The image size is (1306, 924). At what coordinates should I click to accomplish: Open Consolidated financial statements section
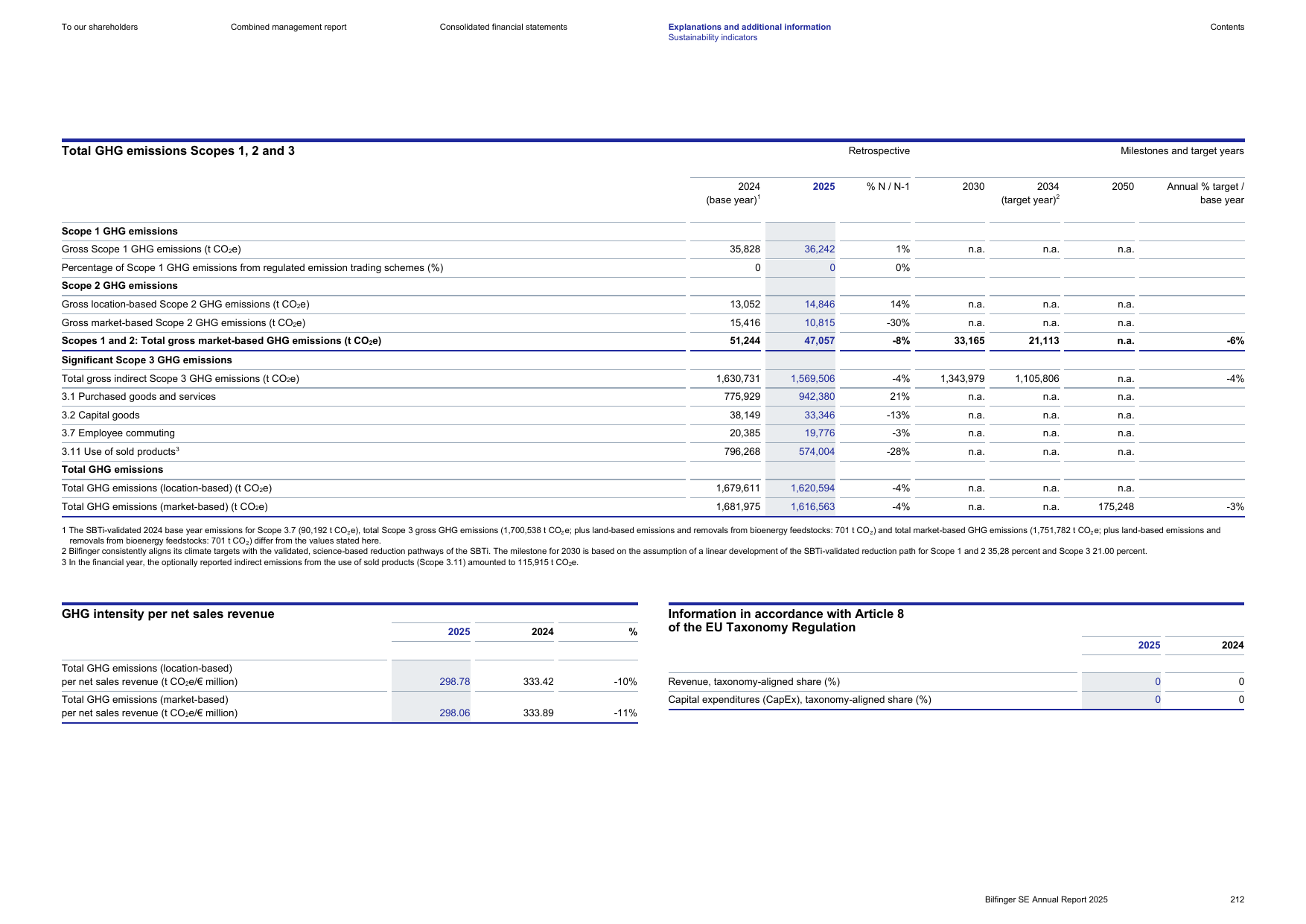coord(503,27)
